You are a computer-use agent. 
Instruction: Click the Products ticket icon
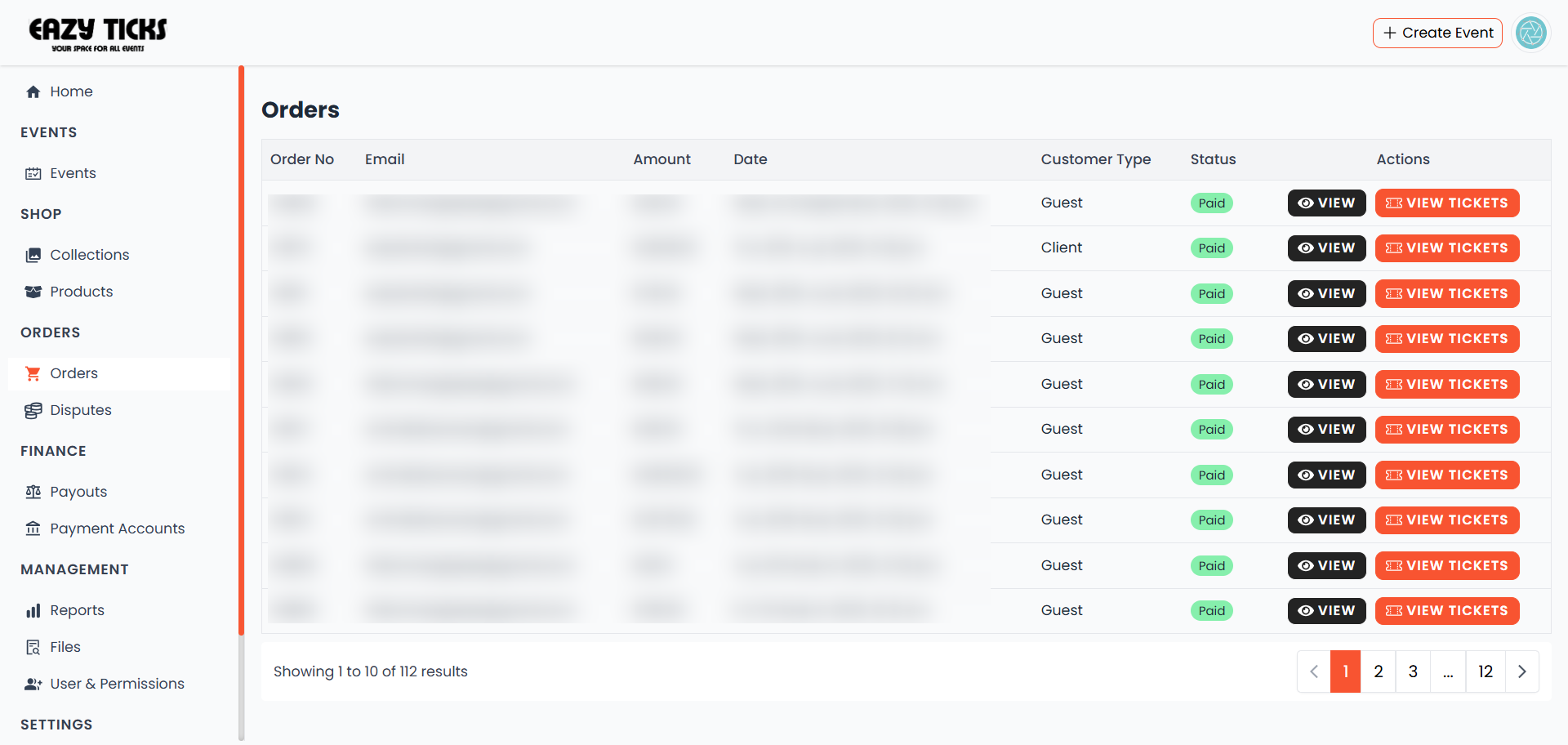[x=33, y=292]
